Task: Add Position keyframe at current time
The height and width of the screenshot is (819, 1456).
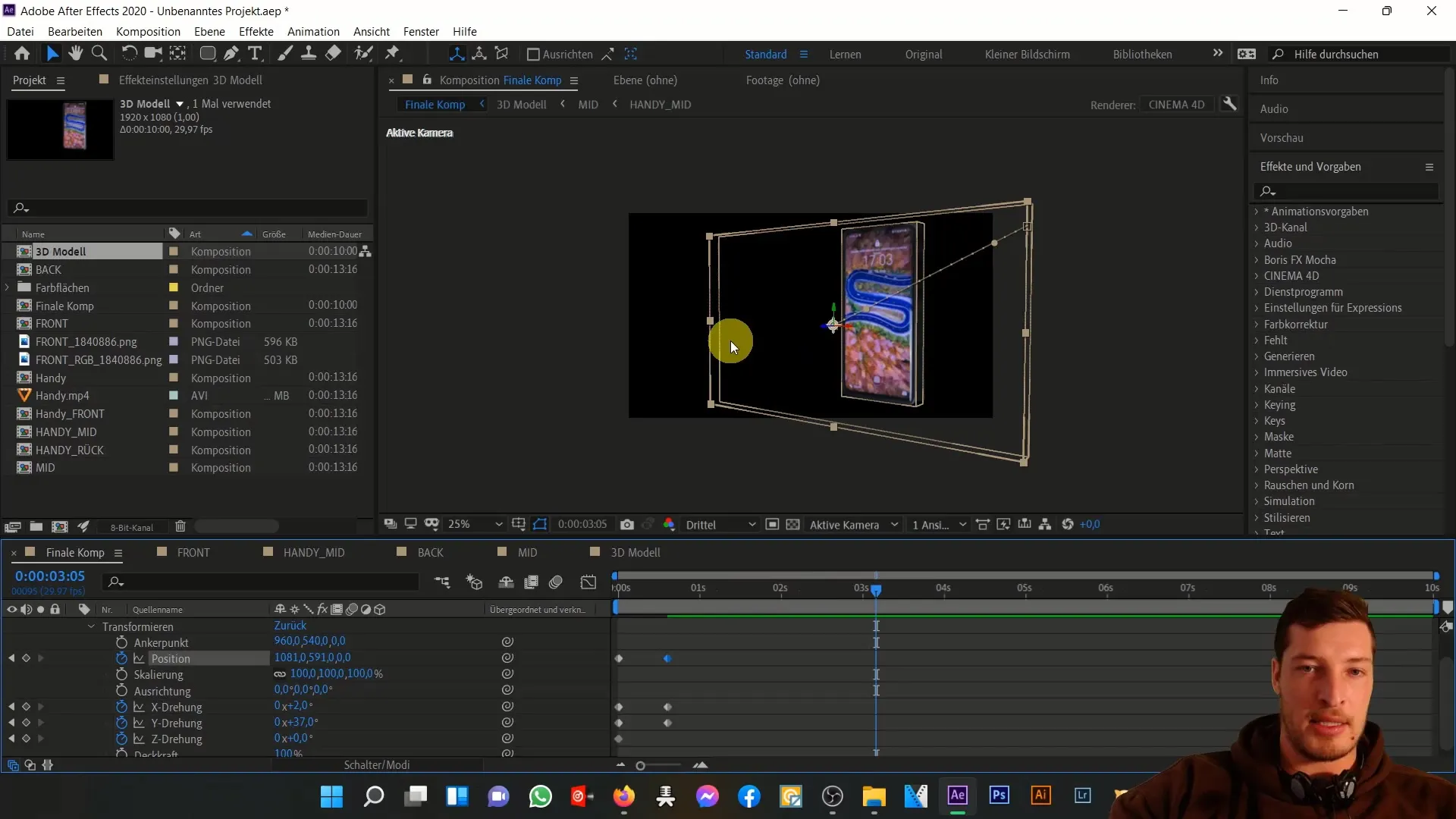Action: [x=26, y=659]
